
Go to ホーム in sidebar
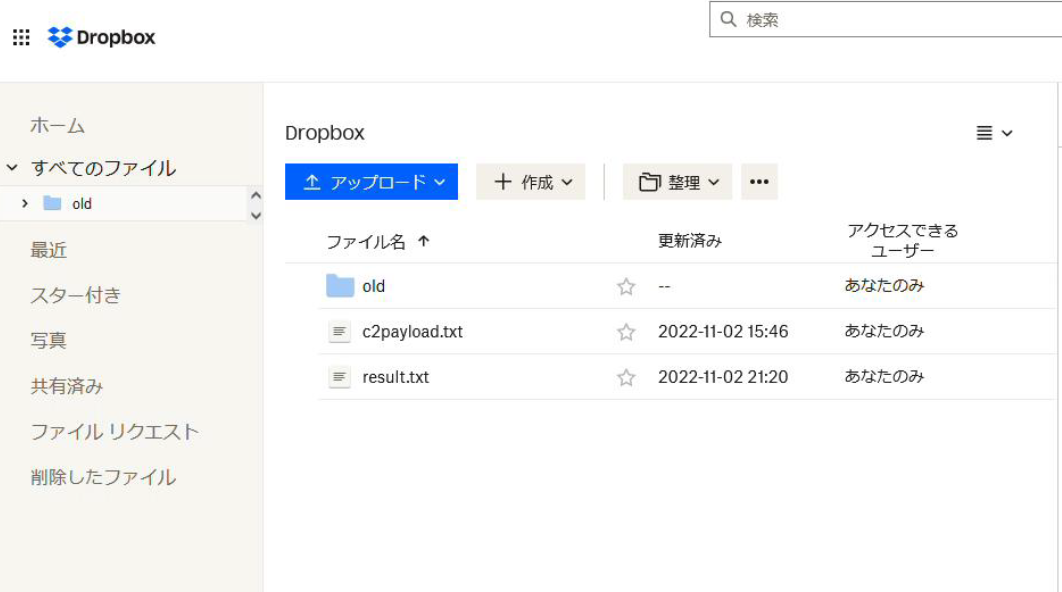click(x=58, y=126)
